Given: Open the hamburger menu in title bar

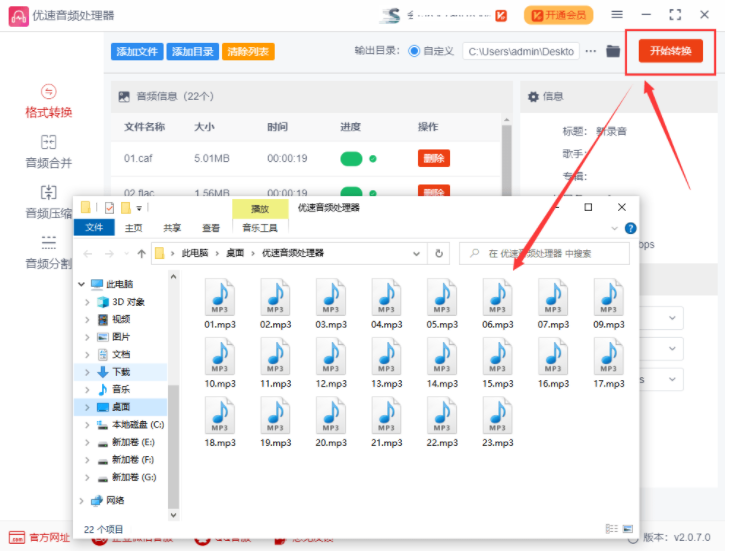Looking at the screenshot, I should point(617,15).
